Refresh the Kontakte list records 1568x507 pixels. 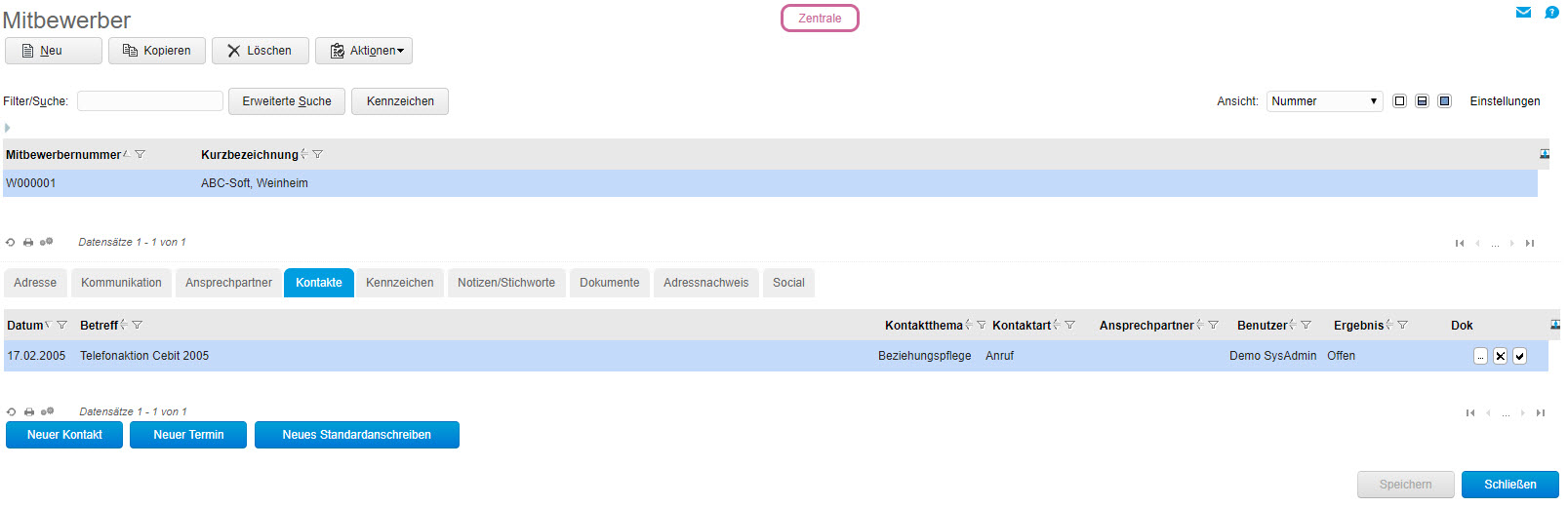(x=12, y=411)
